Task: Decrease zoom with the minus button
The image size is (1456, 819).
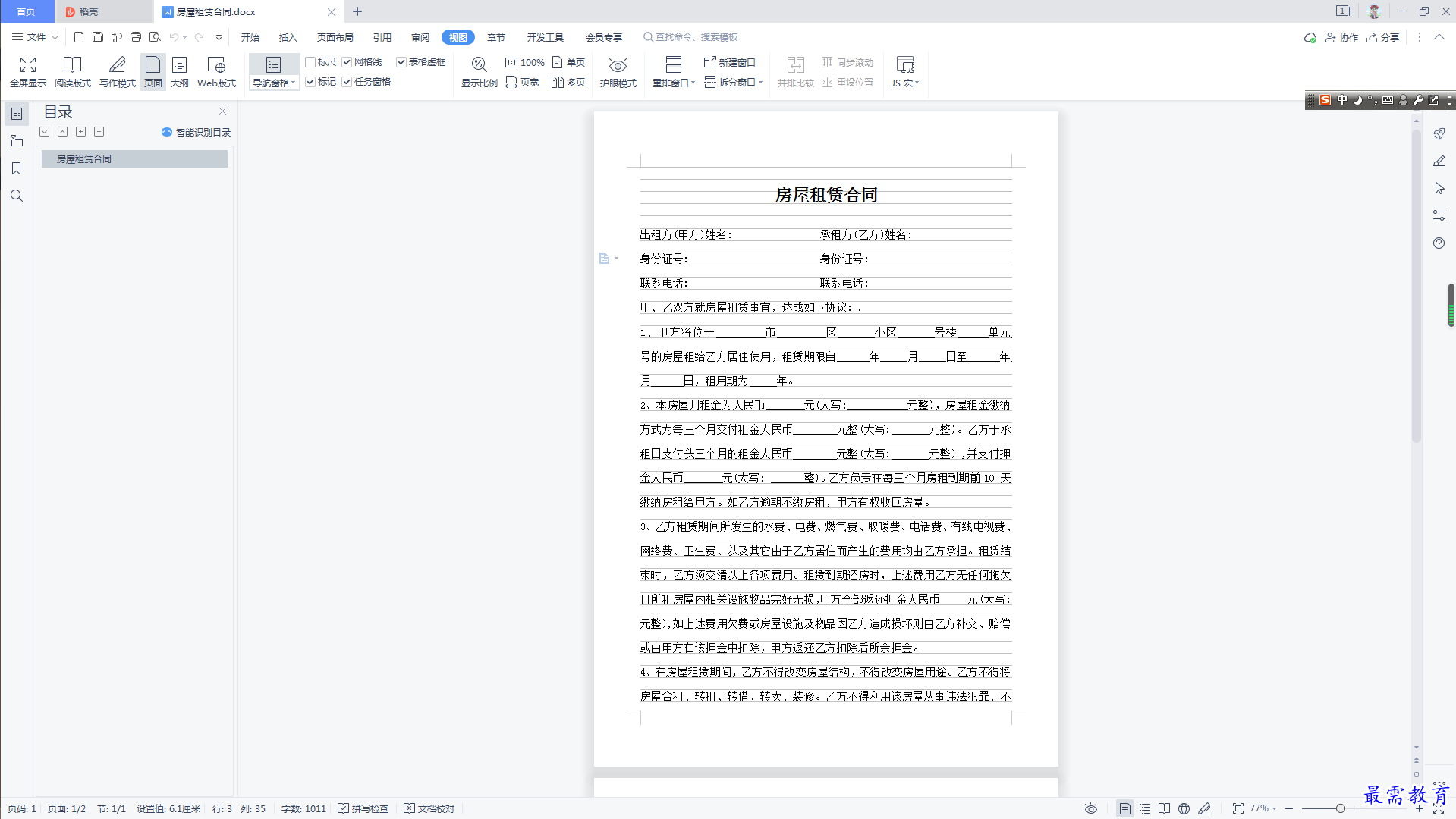Action: click(x=1289, y=808)
